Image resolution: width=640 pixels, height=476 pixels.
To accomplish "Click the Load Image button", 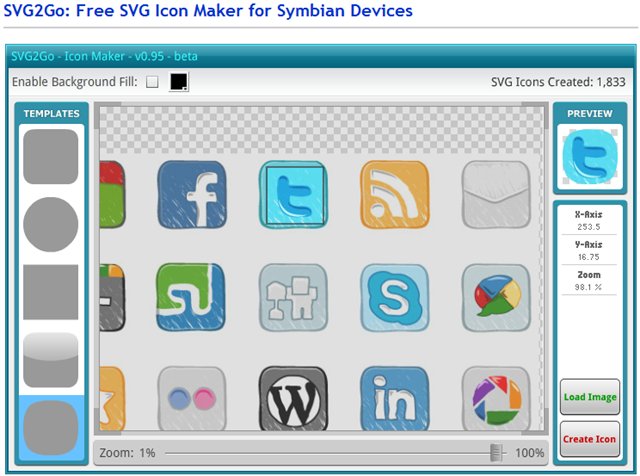I will [590, 397].
